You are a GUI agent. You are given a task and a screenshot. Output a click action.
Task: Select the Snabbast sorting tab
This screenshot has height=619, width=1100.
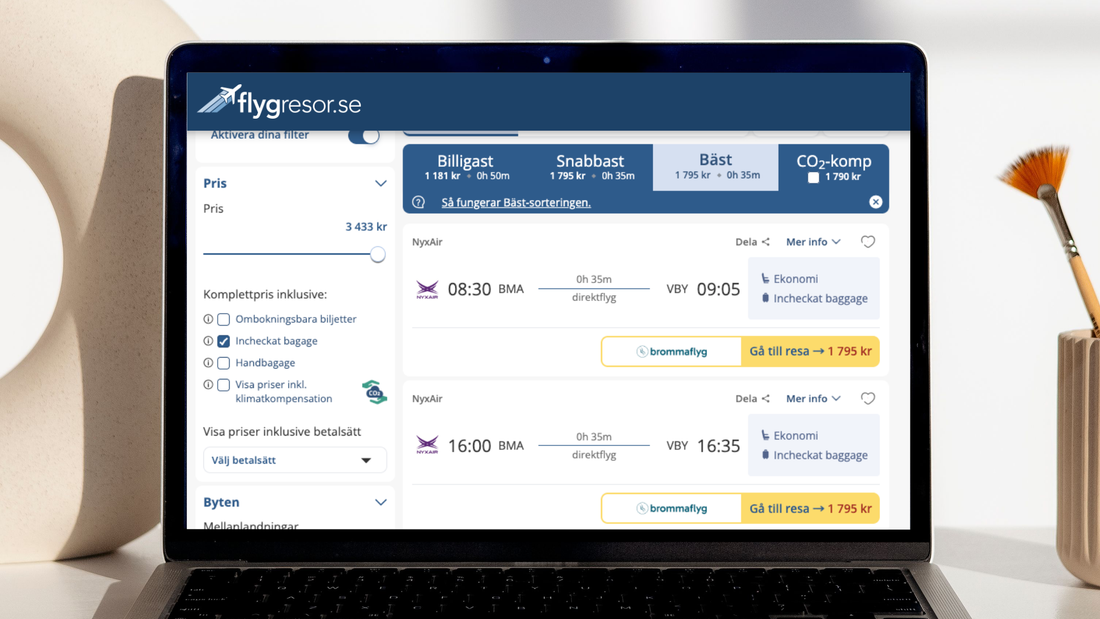(x=591, y=167)
